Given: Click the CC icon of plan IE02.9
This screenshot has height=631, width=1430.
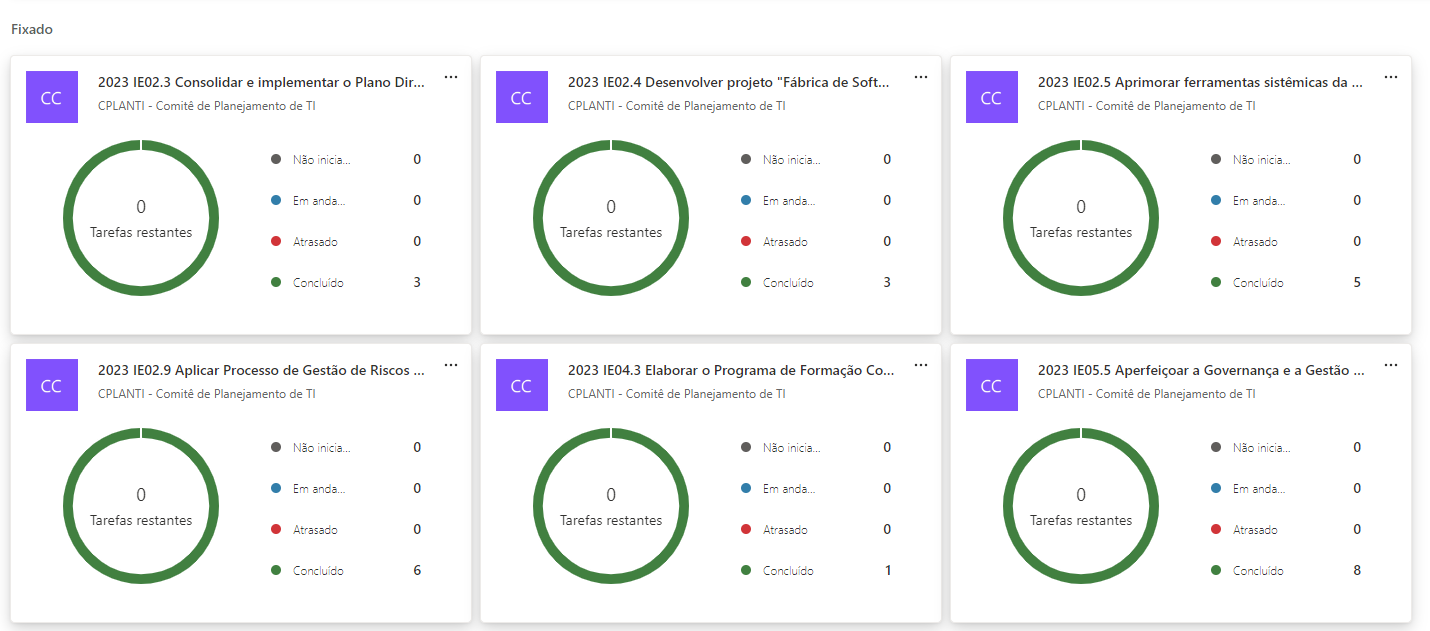Looking at the screenshot, I should click(x=52, y=385).
